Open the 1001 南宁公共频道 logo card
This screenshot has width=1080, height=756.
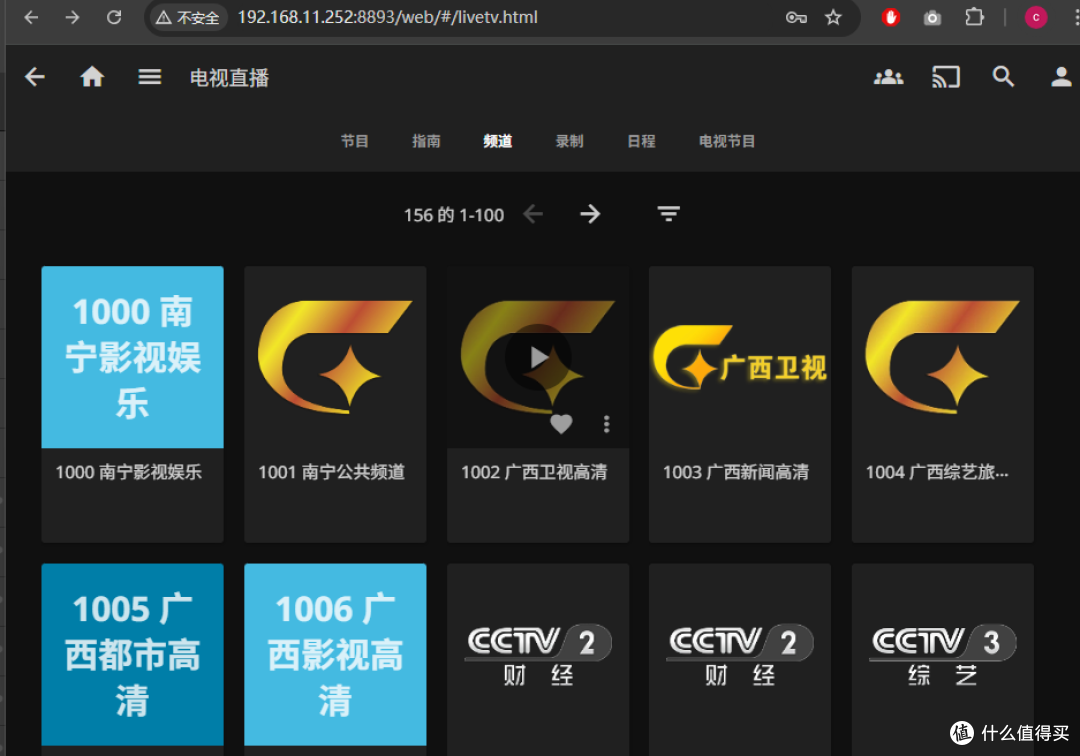click(335, 357)
